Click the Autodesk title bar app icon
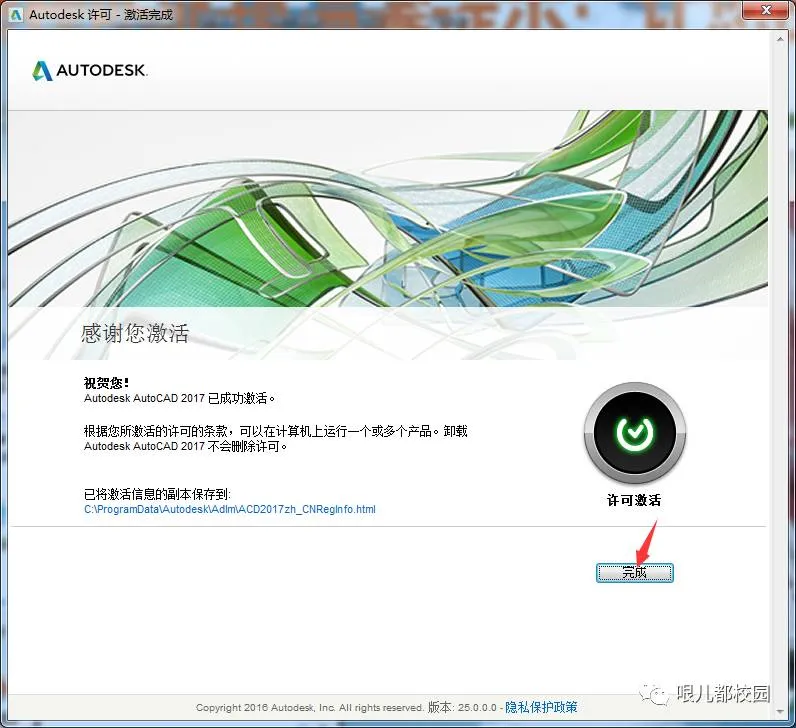Image resolution: width=796 pixels, height=728 pixels. pos(16,14)
